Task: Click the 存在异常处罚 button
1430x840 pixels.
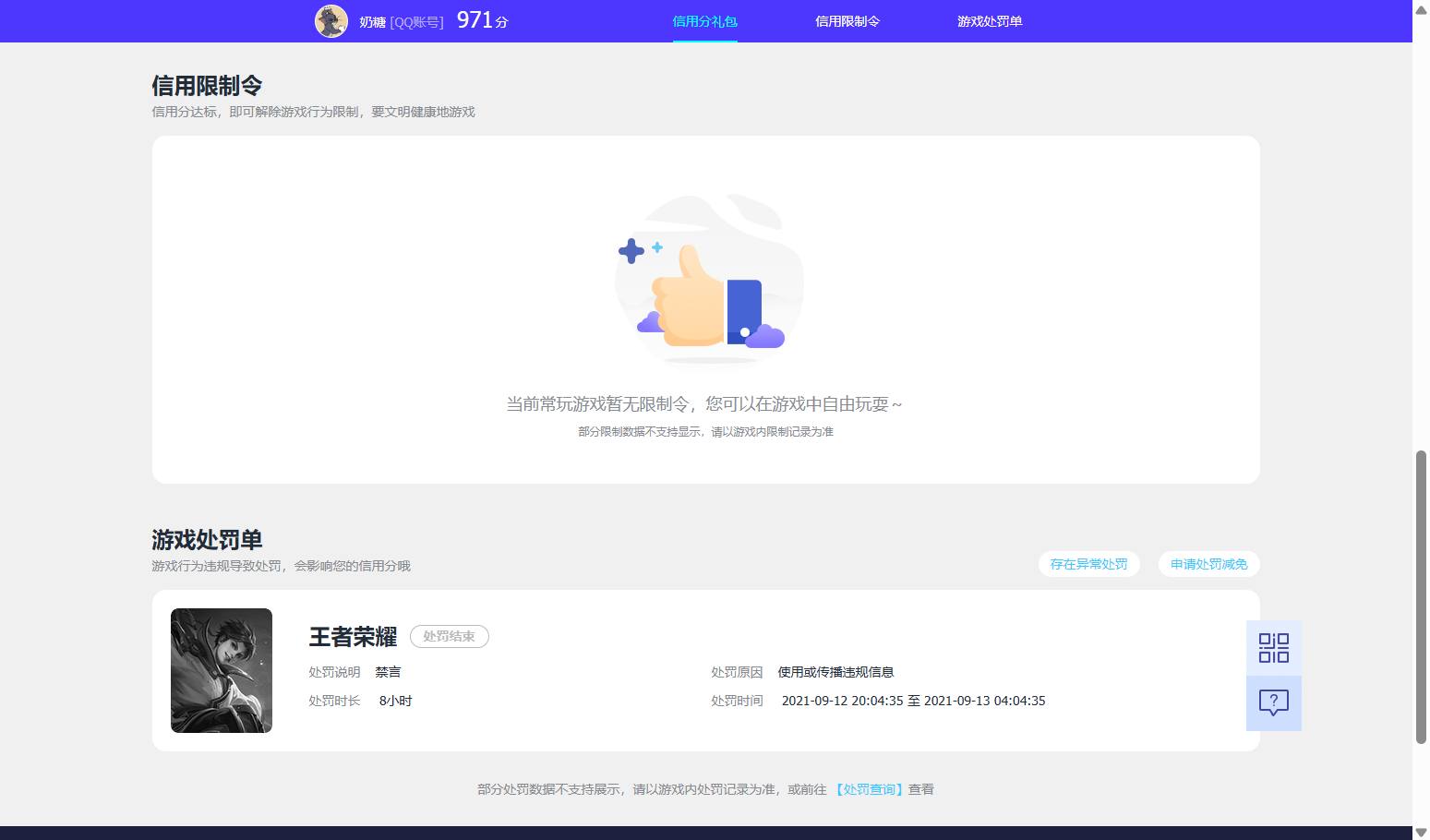Action: click(1088, 564)
